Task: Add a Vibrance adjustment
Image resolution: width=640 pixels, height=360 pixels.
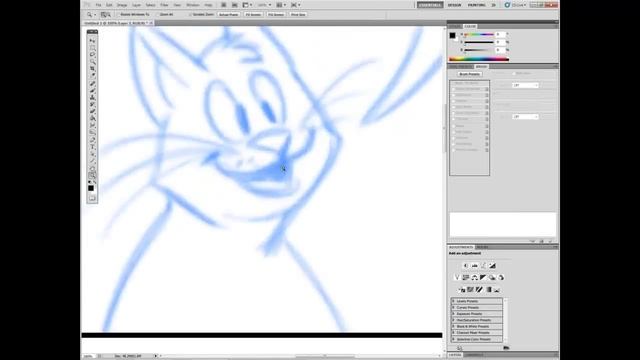Action: pyautogui.click(x=457, y=278)
